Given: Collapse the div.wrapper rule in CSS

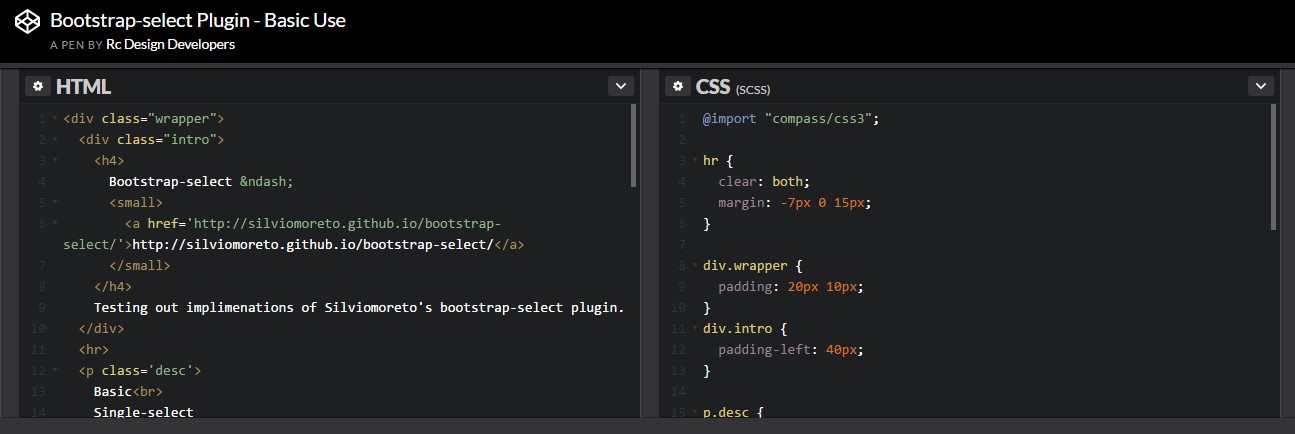Looking at the screenshot, I should pyautogui.click(x=694, y=266).
